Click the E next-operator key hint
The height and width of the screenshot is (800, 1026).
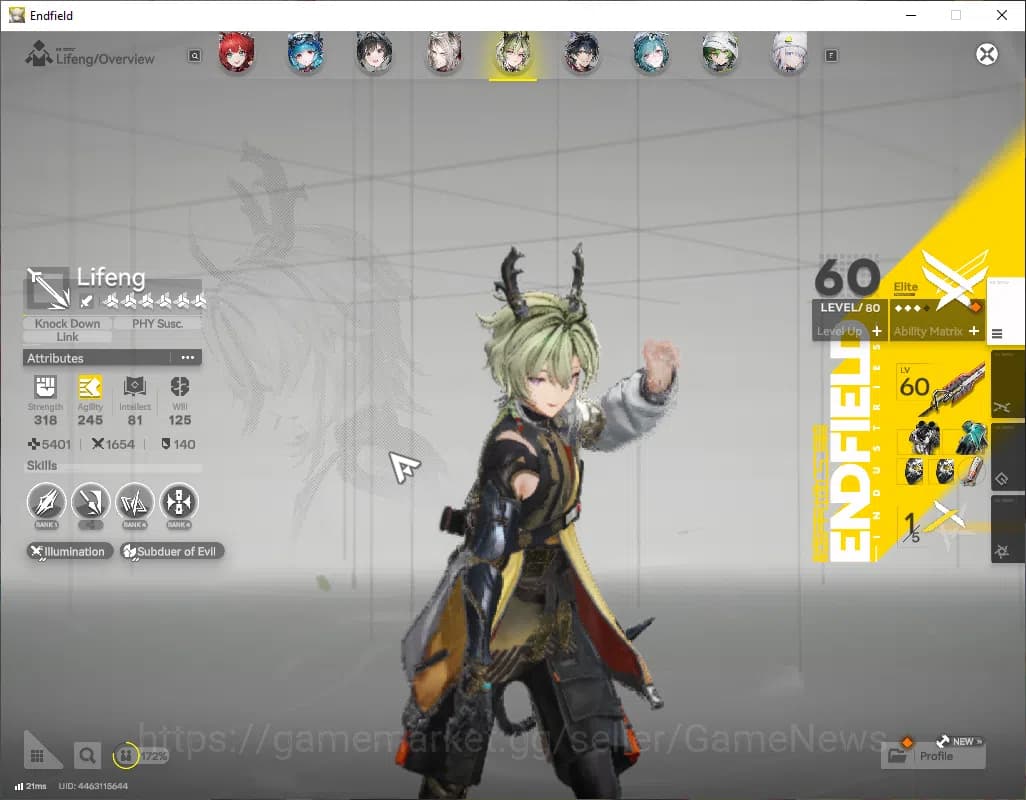(831, 56)
